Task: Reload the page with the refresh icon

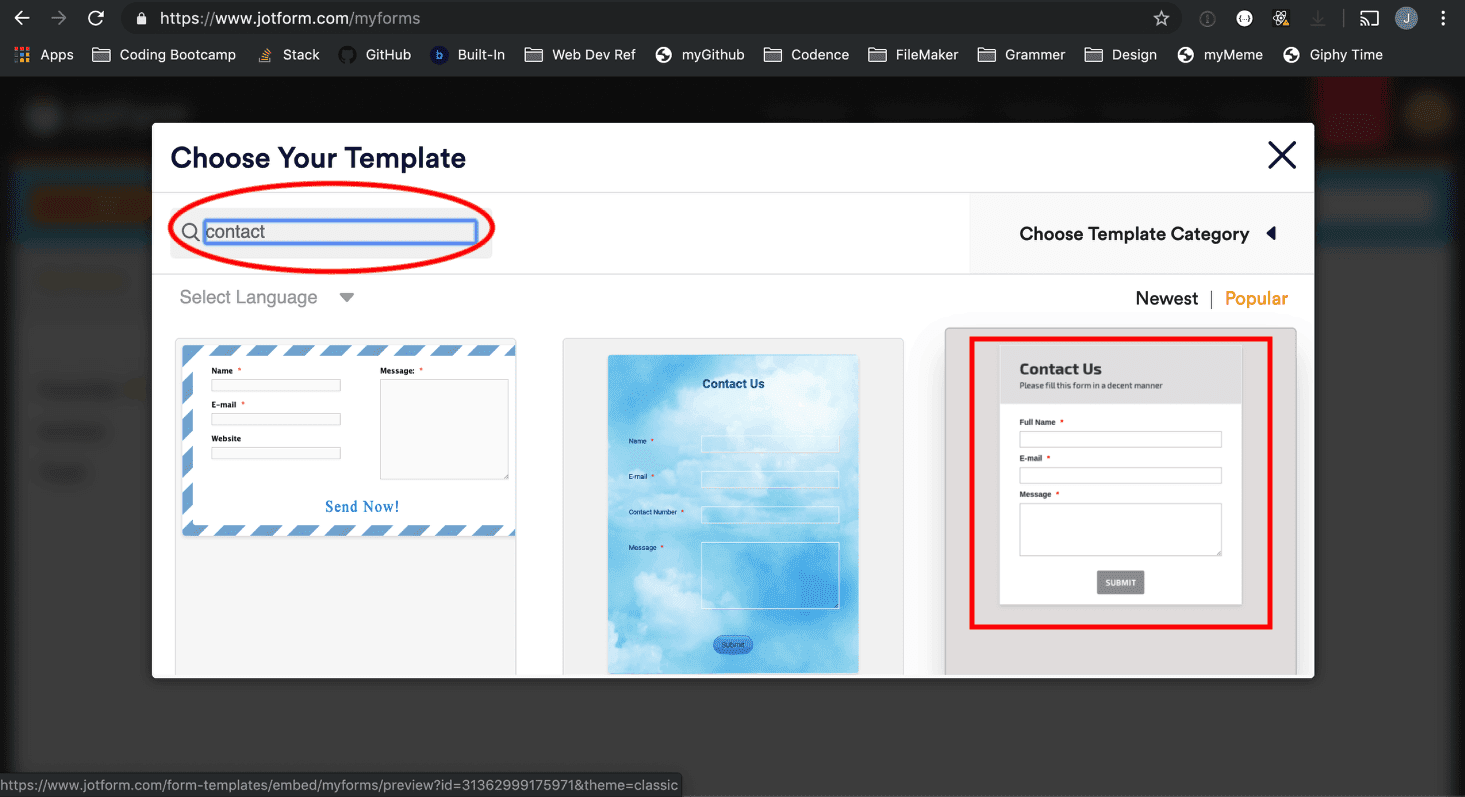Action: (95, 17)
